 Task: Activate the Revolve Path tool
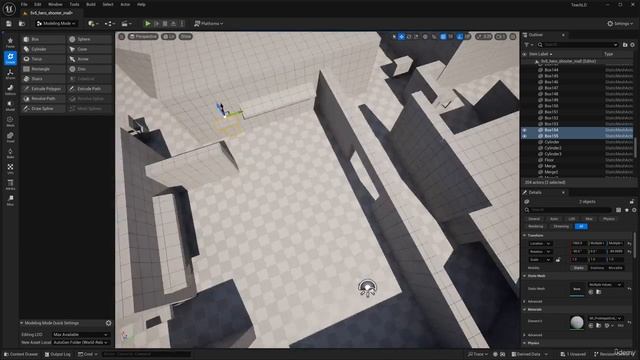(x=43, y=98)
